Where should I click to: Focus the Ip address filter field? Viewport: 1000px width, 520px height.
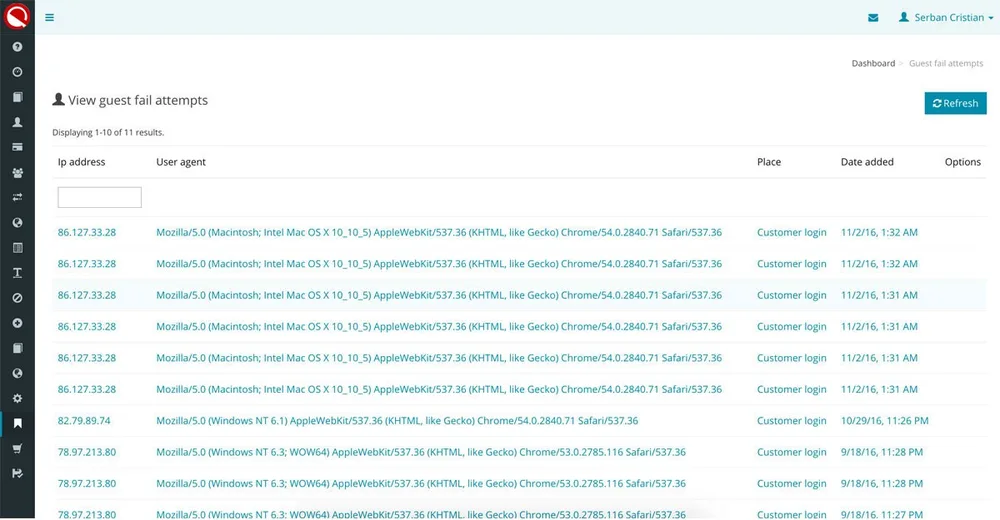99,197
